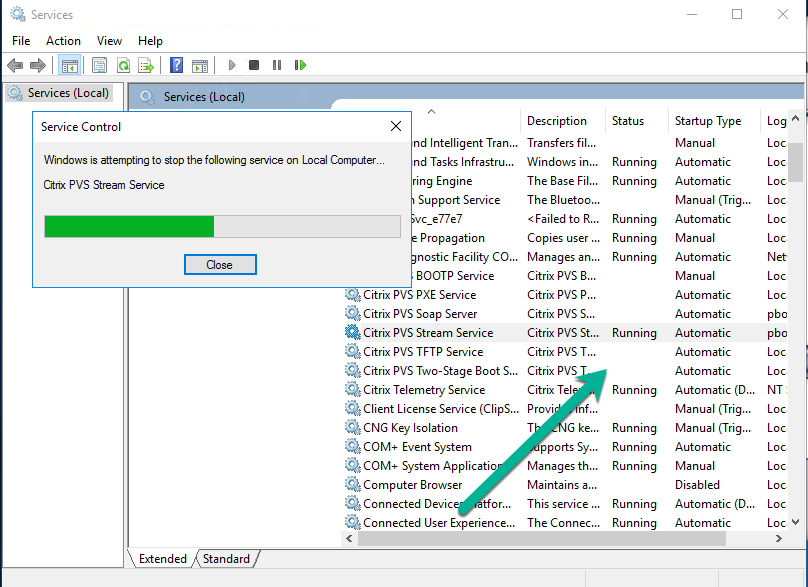Select the Services (Local) pane header

(204, 97)
